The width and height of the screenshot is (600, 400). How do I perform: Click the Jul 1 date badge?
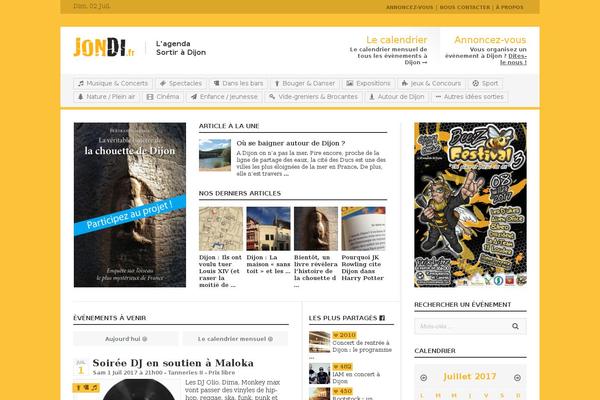81,367
